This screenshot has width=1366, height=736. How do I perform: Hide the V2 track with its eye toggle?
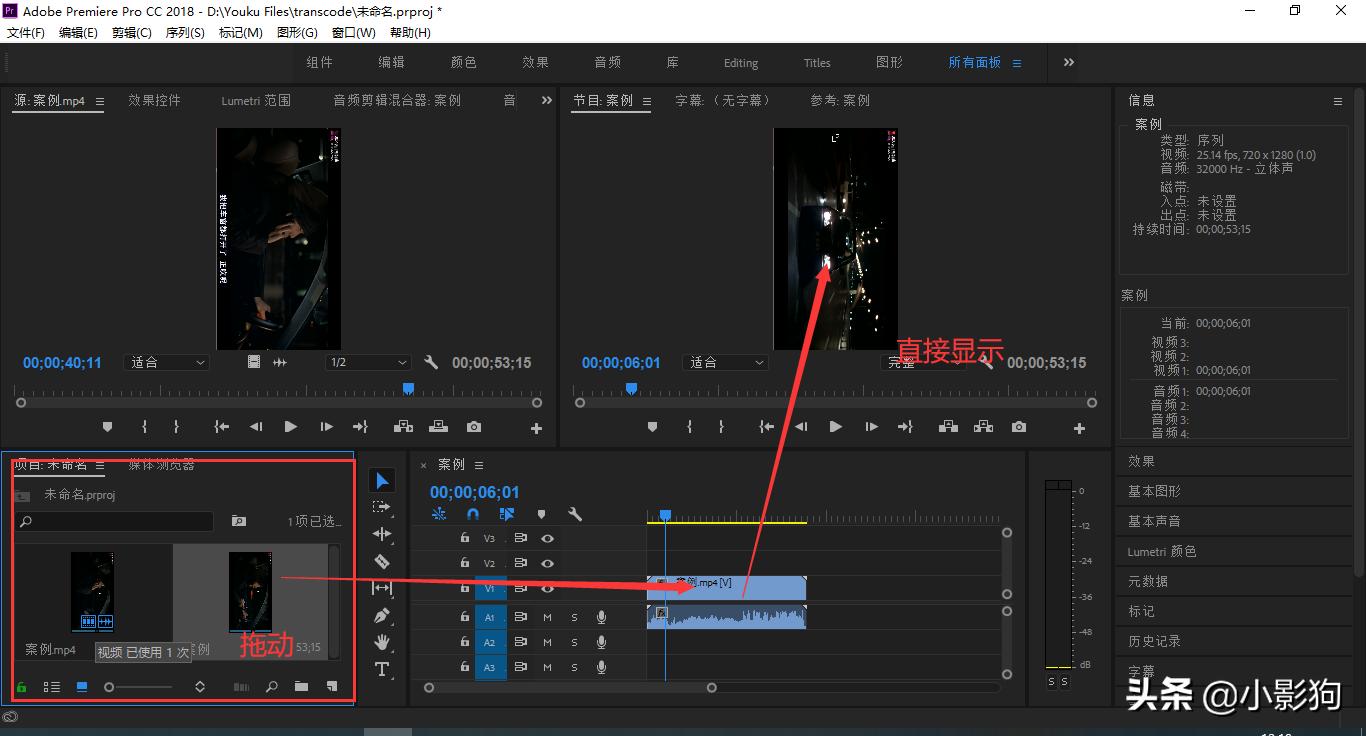point(547,564)
